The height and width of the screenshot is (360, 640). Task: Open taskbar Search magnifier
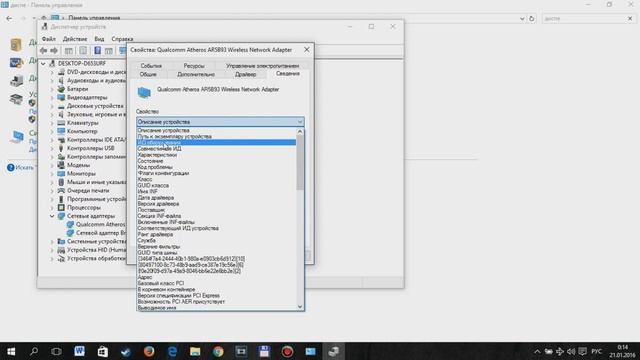[x=34, y=351]
